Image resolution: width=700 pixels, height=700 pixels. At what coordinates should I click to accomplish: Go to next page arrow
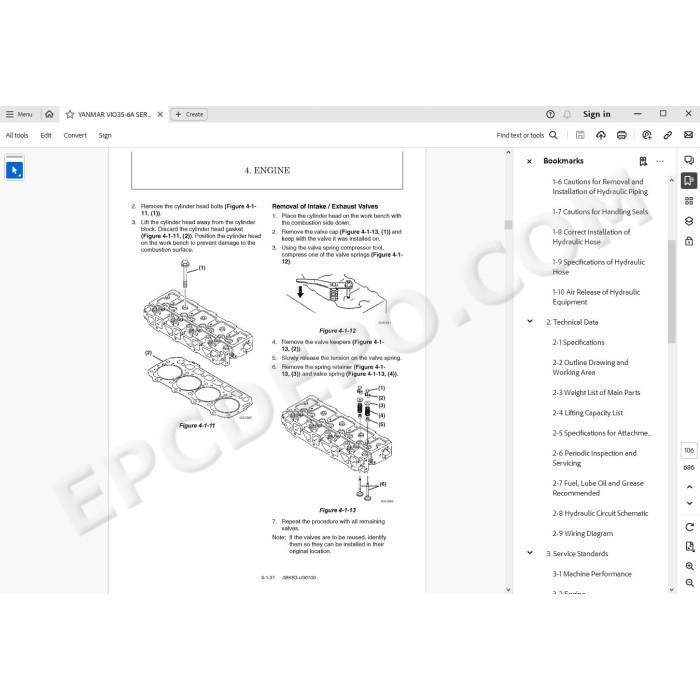click(x=689, y=503)
